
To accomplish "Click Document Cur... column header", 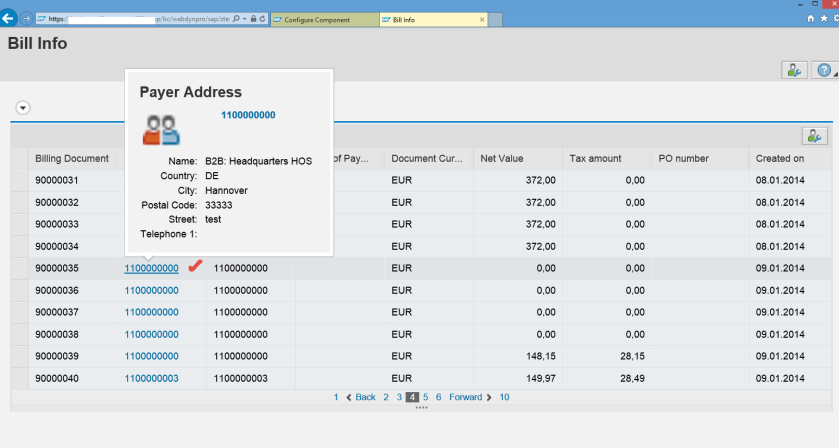I will [429, 158].
